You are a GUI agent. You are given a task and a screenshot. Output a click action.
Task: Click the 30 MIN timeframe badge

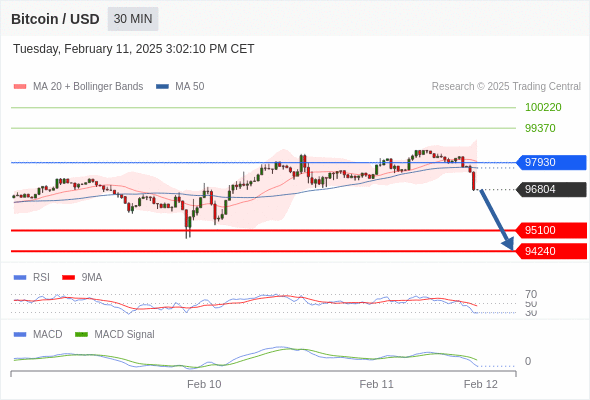(133, 19)
